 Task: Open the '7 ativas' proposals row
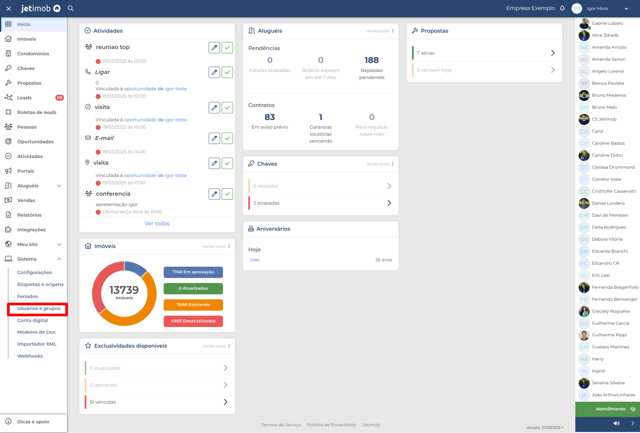(x=484, y=53)
